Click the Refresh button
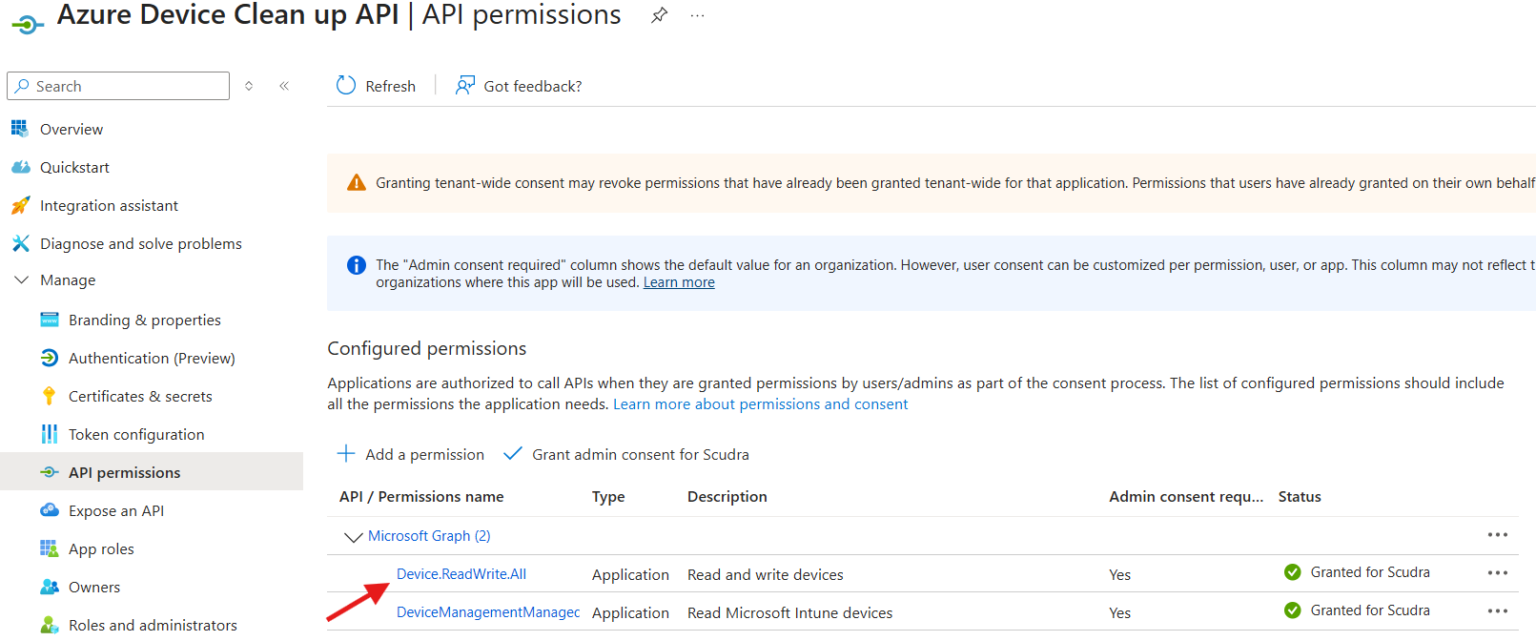 pyautogui.click(x=376, y=86)
